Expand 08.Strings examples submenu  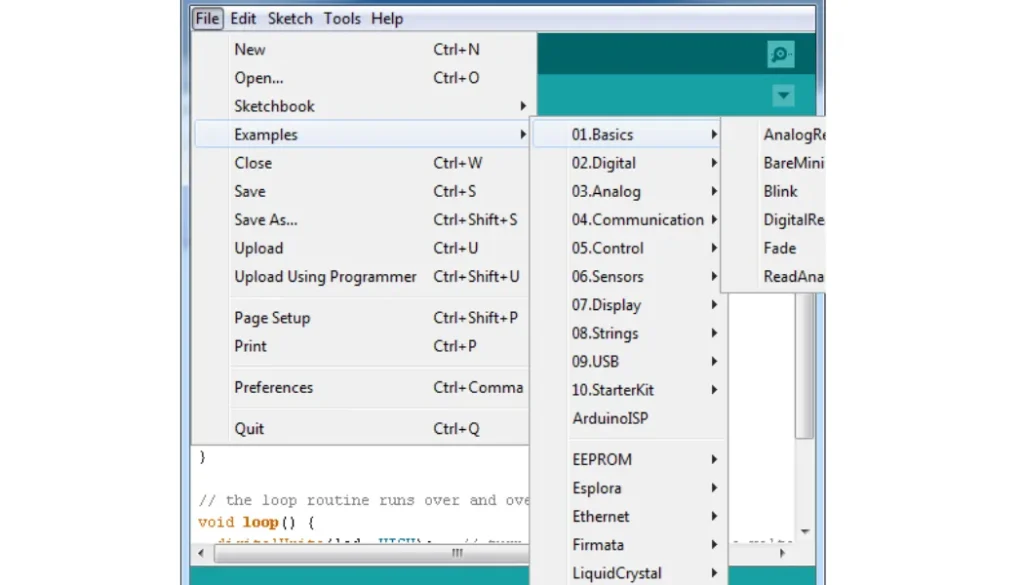pos(627,333)
